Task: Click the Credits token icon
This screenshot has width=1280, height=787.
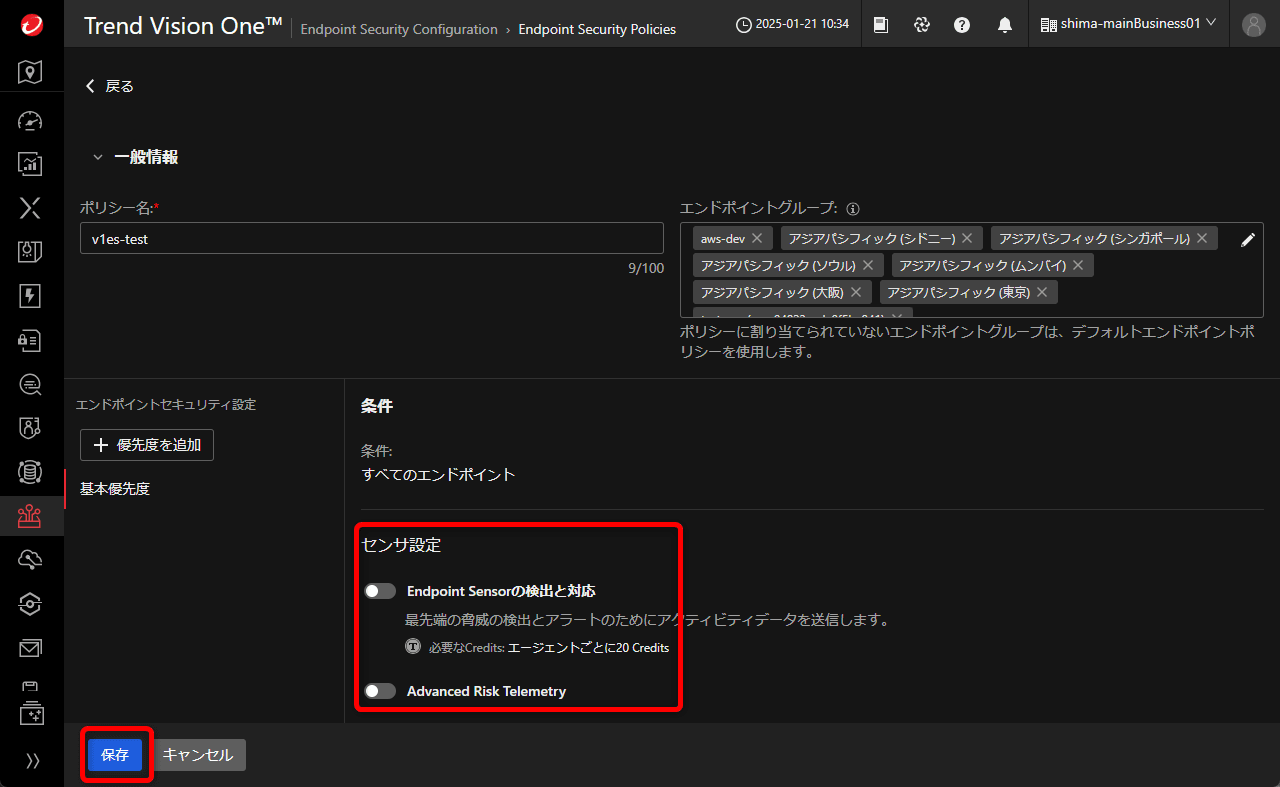Action: [x=413, y=647]
